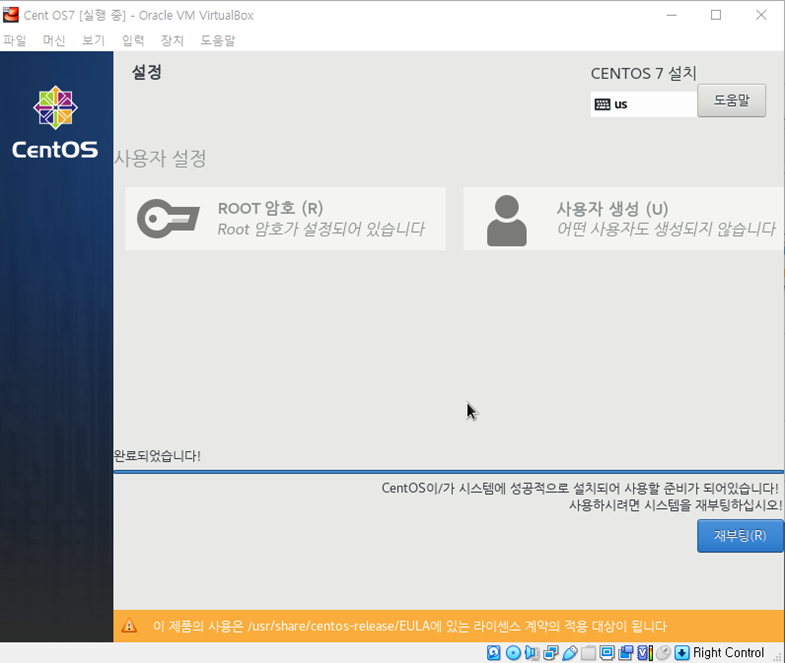Screen dimensions: 785x663
Task: Click the shared folders icon in status bar
Action: coord(588,652)
